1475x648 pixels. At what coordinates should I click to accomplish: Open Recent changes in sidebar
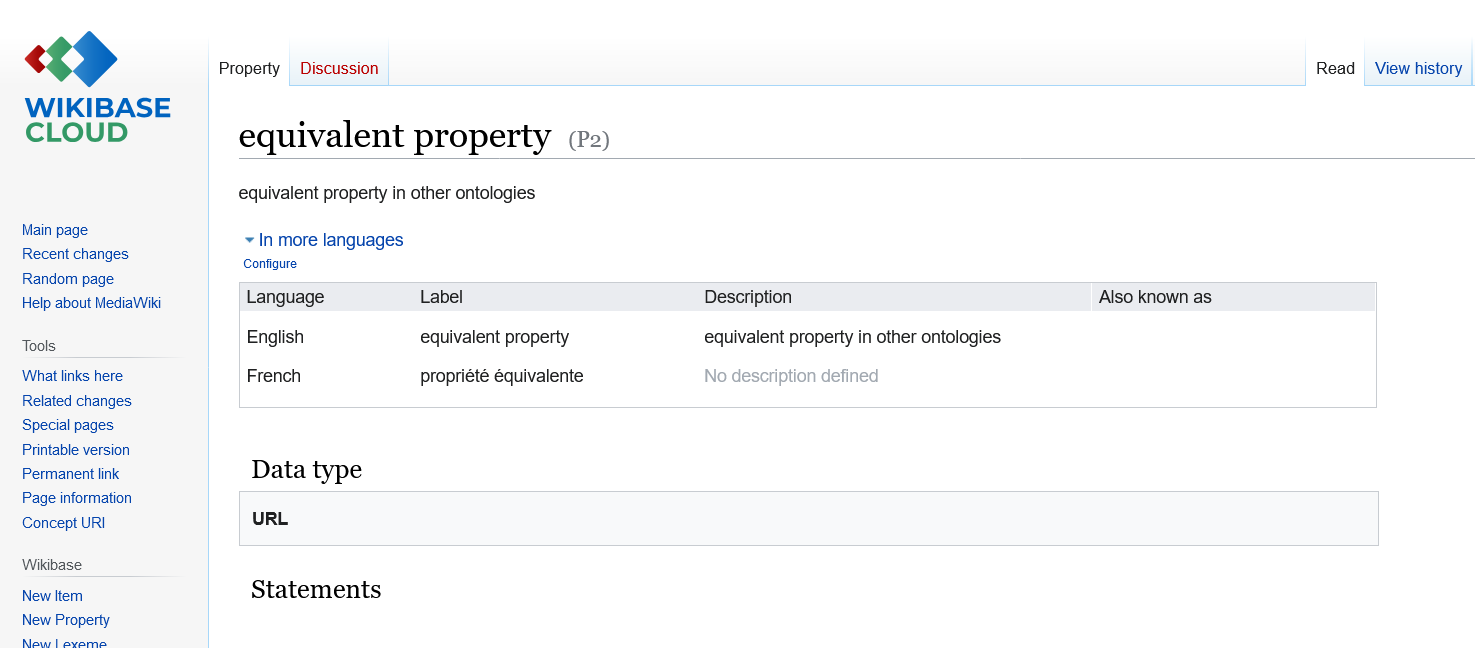pyautogui.click(x=75, y=254)
